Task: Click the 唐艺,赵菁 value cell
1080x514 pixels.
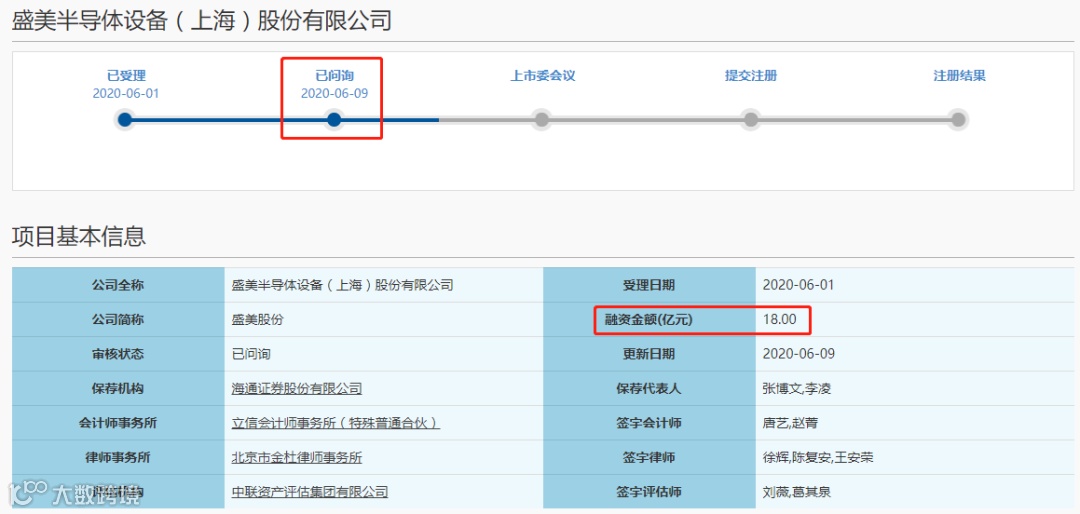Action: click(x=915, y=423)
